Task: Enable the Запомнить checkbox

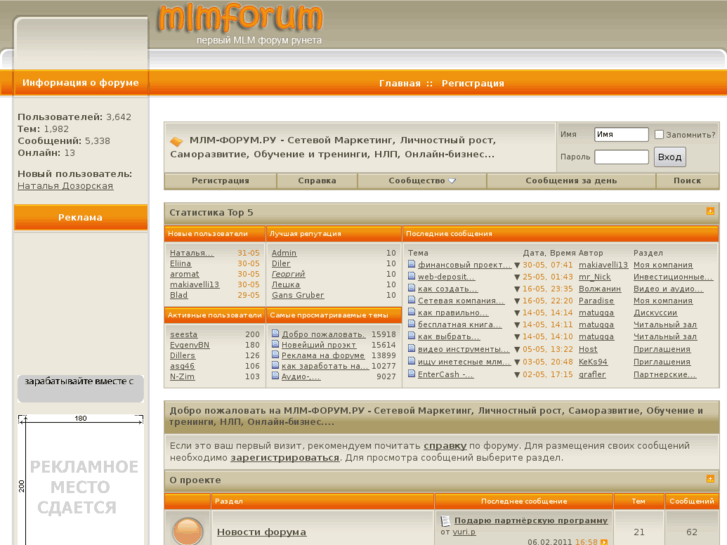Action: [x=659, y=134]
